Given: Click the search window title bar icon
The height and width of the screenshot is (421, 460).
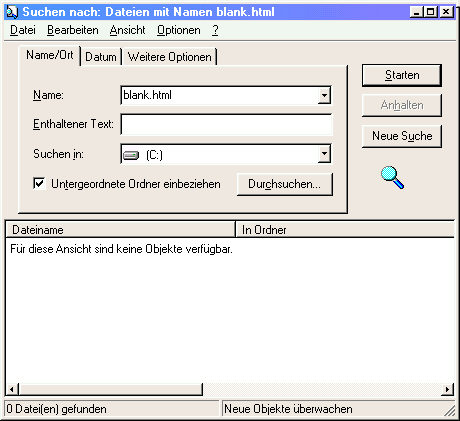Looking at the screenshot, I should tap(12, 12).
